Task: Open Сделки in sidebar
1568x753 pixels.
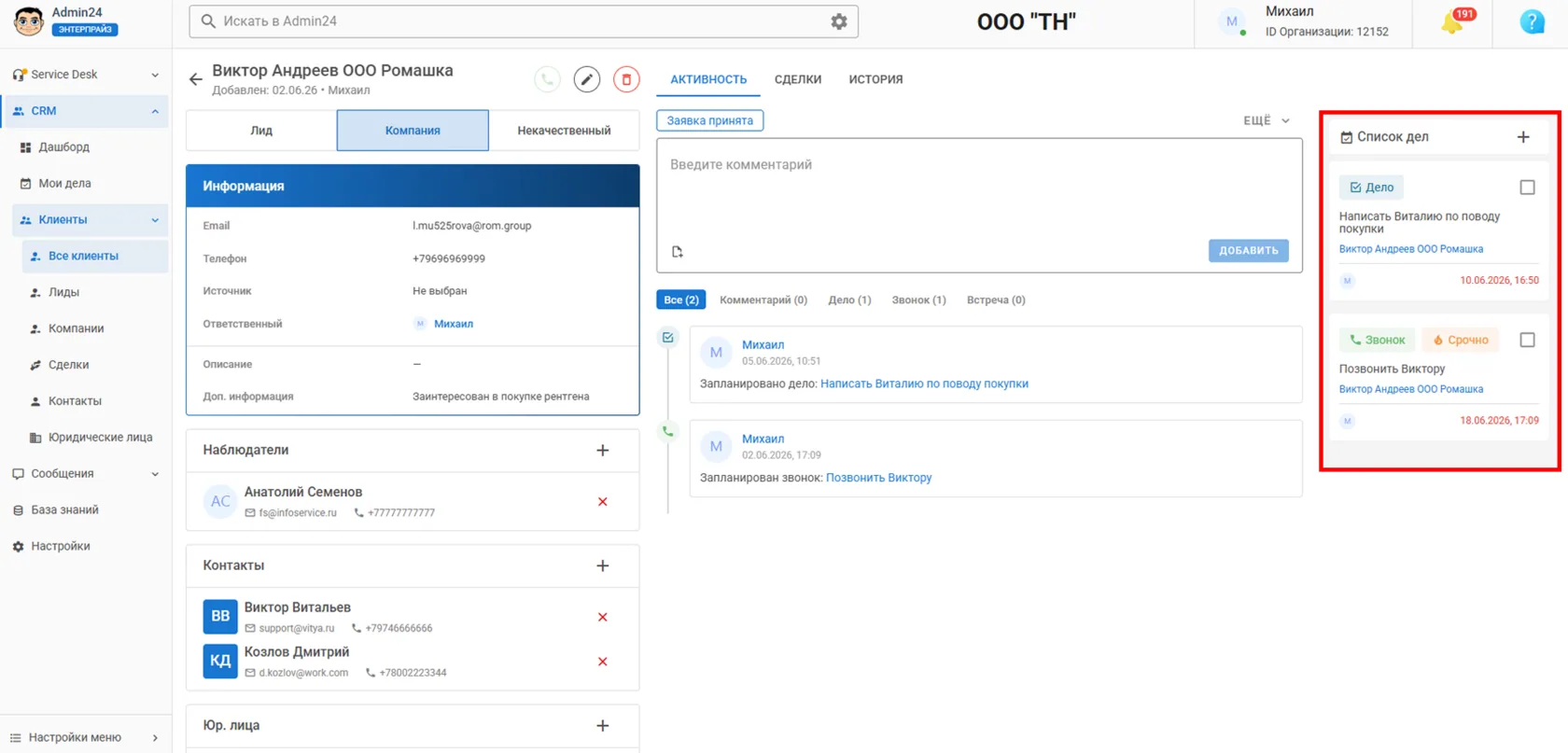Action: tap(68, 366)
